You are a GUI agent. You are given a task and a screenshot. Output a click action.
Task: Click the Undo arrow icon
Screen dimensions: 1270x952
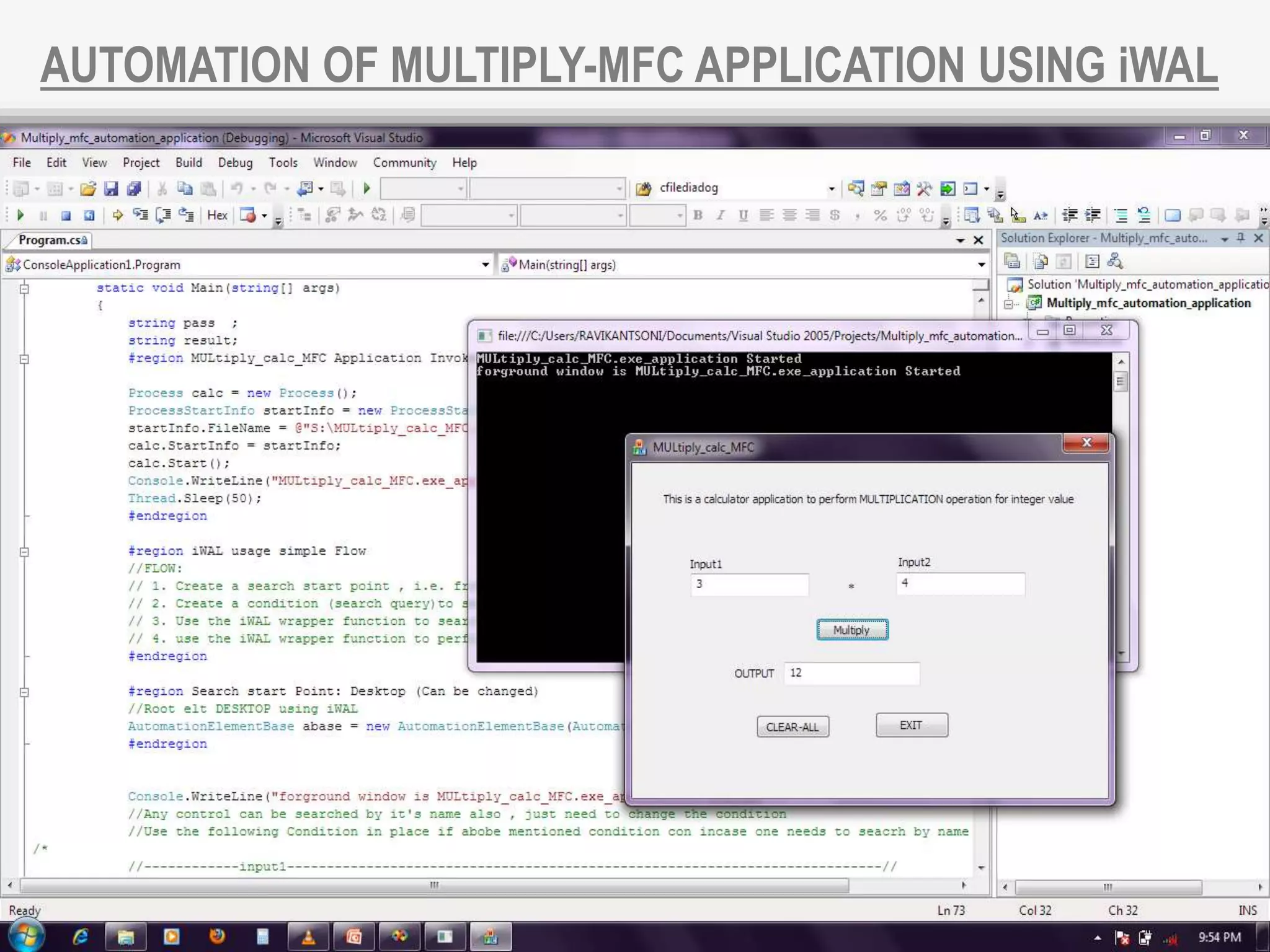(237, 188)
